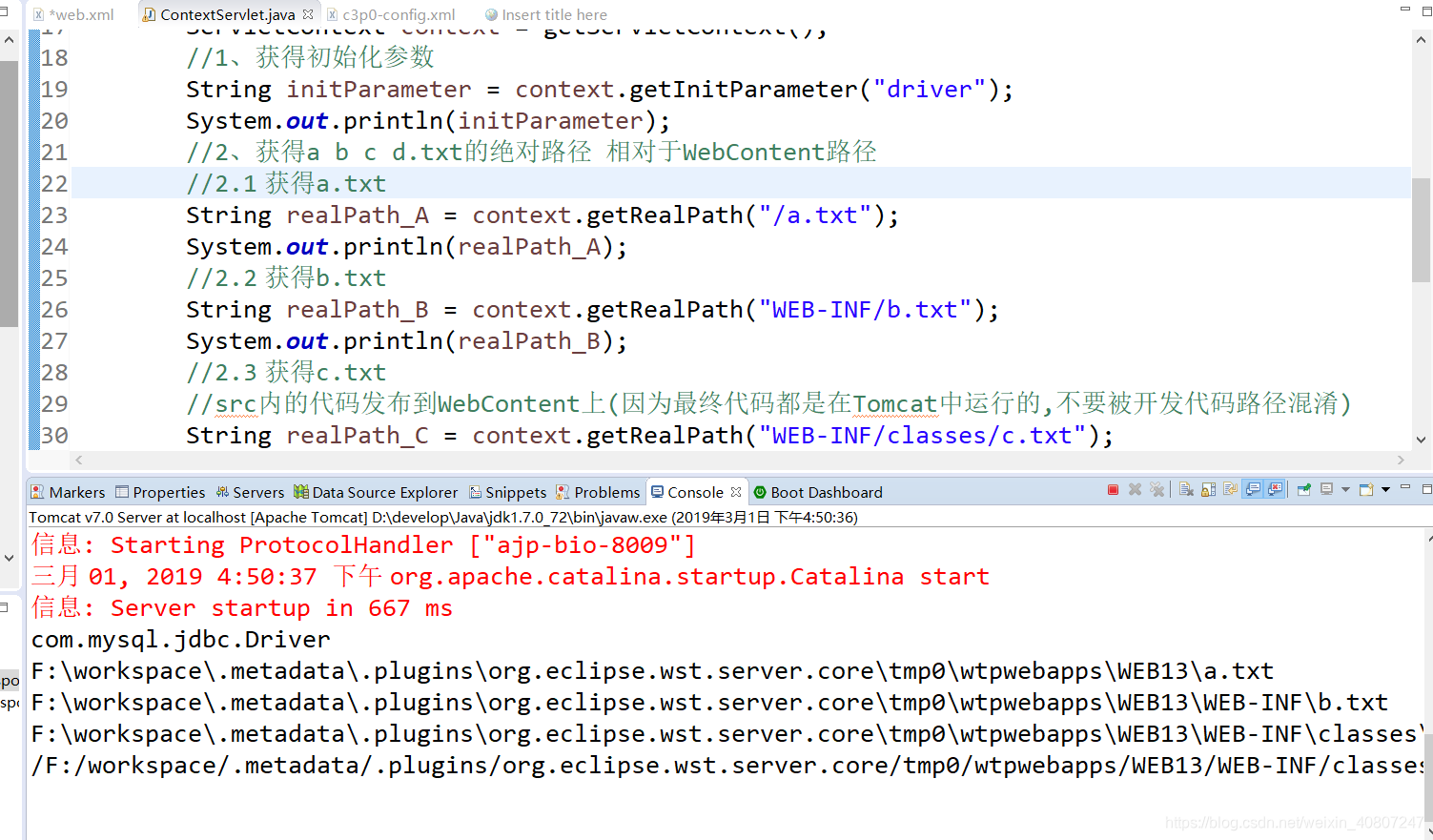Click the Remove All Terminated Launches icon
Image resolution: width=1433 pixels, height=840 pixels.
(1157, 490)
